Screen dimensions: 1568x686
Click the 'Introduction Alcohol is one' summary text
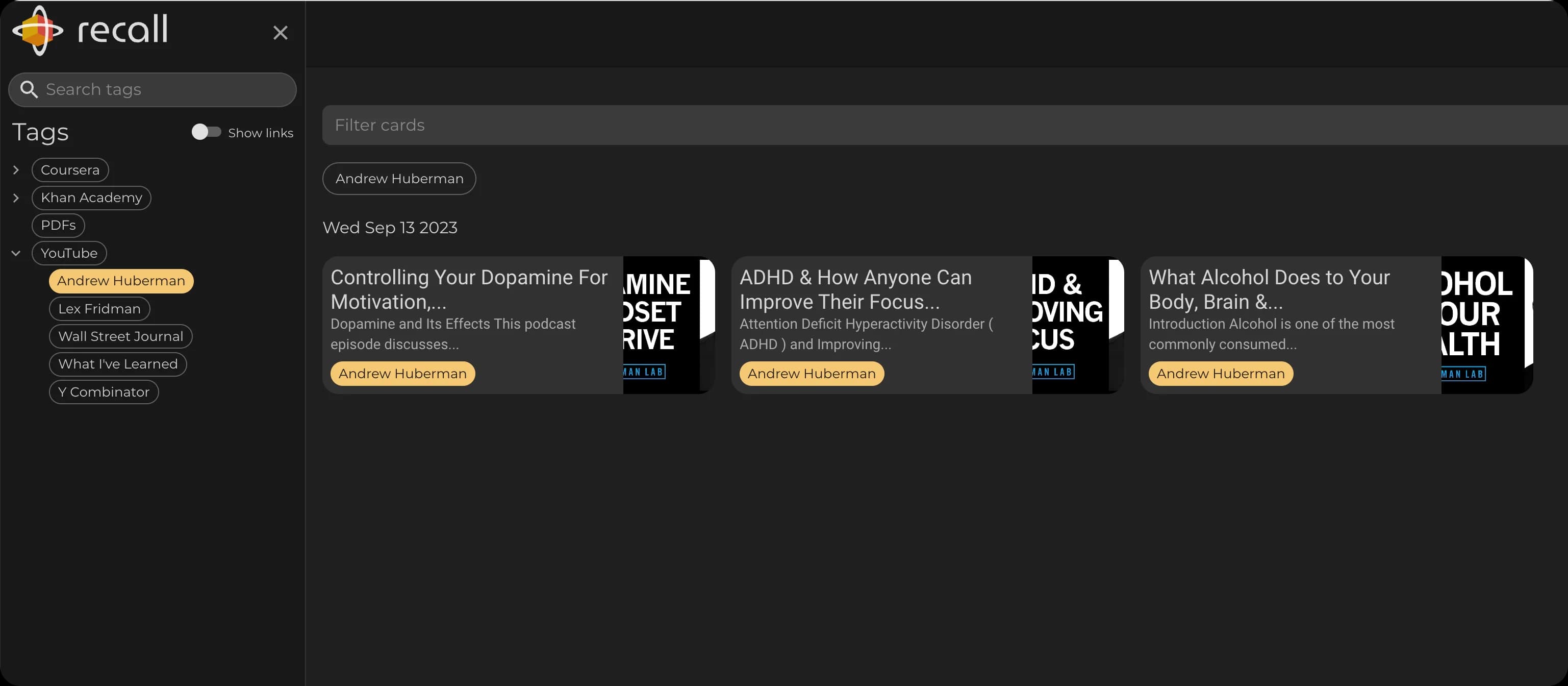[x=1272, y=334]
